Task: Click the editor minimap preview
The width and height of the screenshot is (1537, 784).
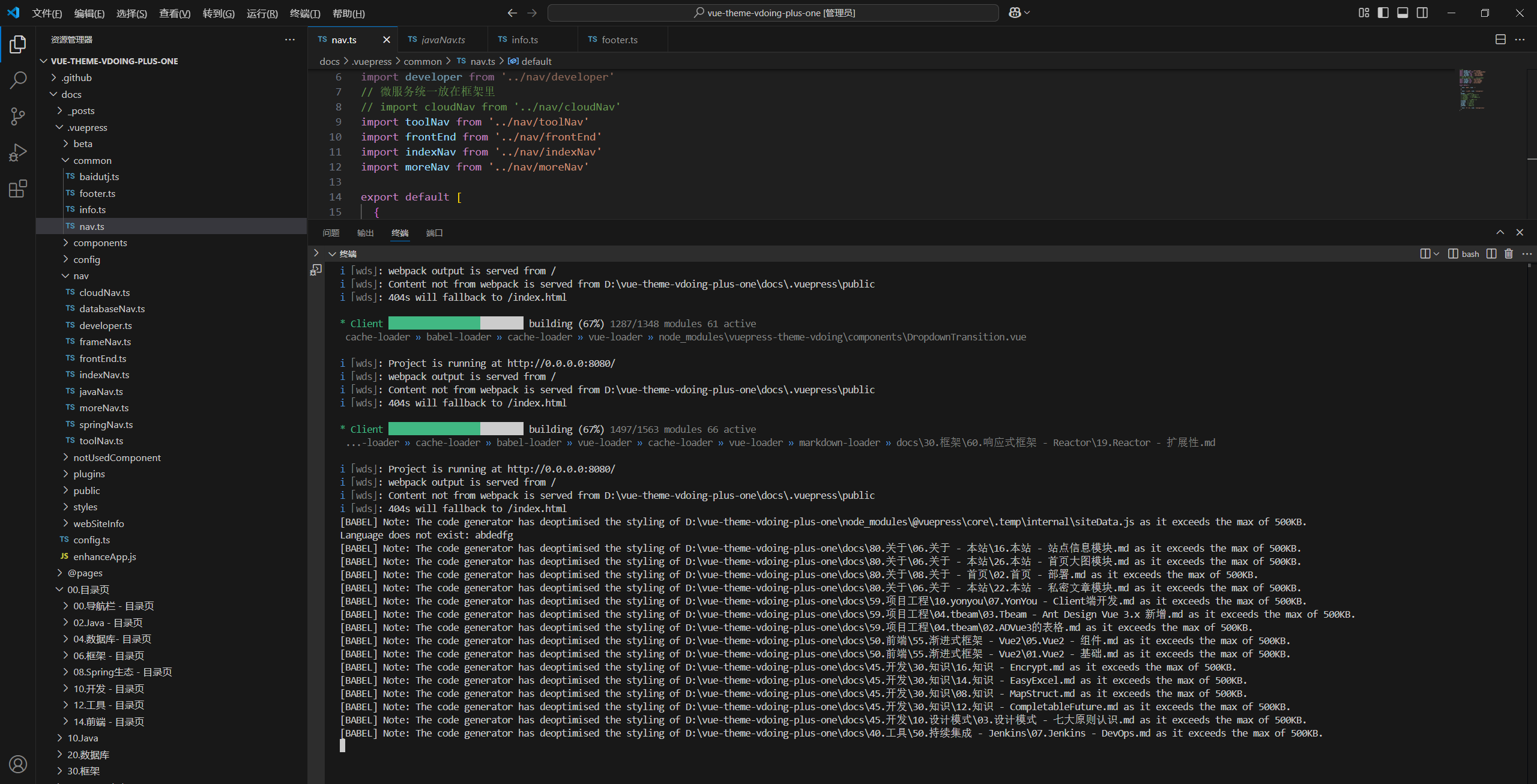Action: (x=1472, y=90)
